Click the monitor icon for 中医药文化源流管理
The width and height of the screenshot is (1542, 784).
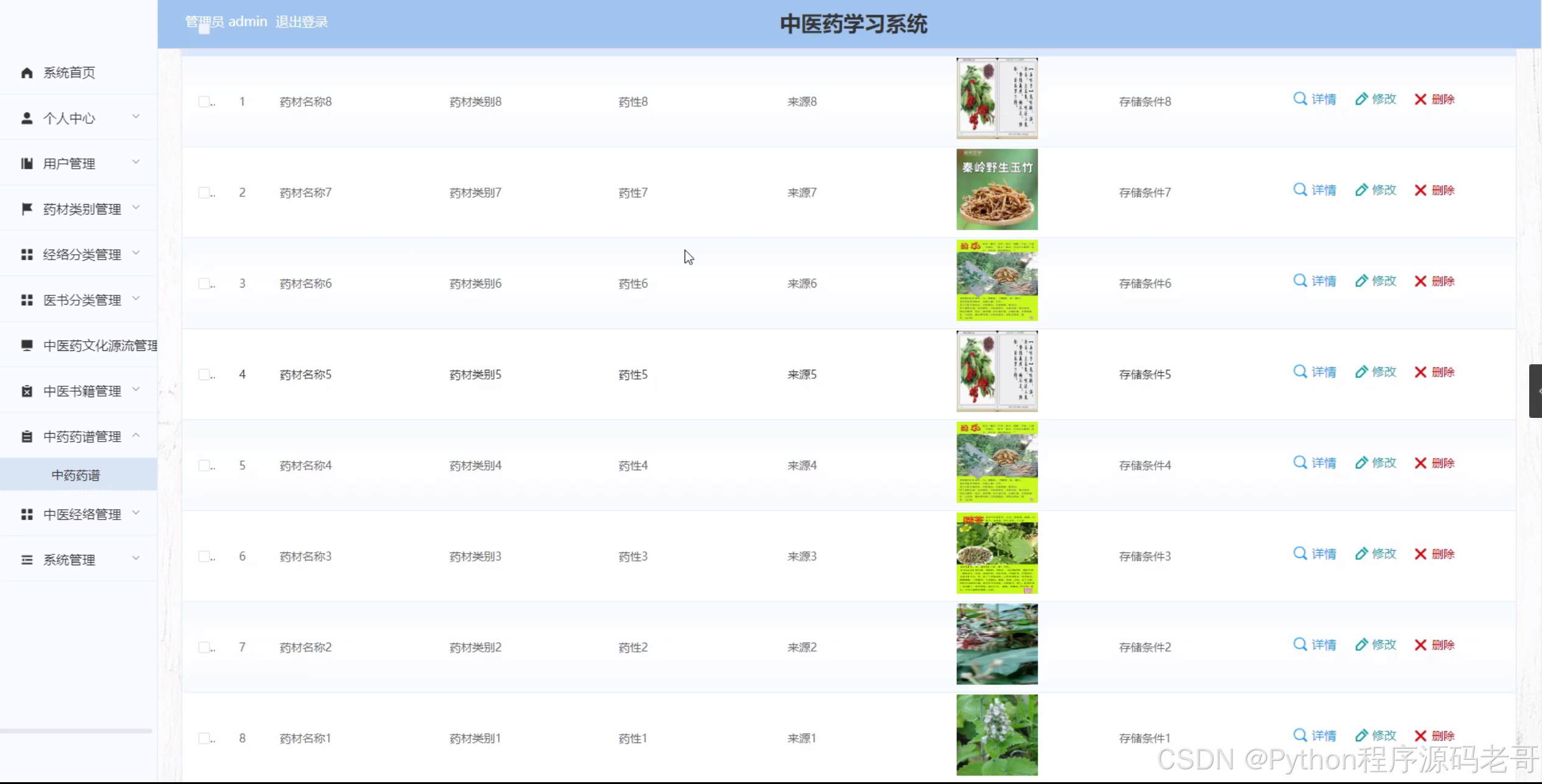pos(27,345)
